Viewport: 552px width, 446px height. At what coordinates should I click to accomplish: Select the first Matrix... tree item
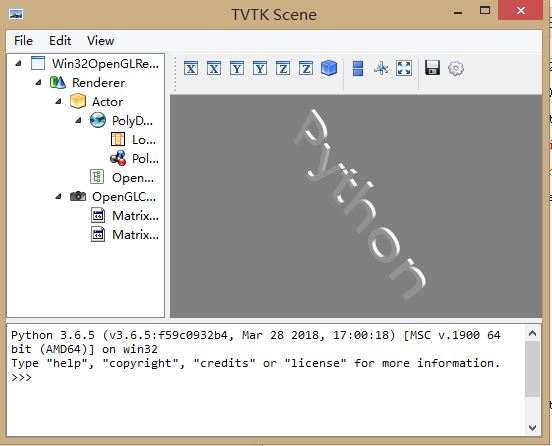(136, 216)
